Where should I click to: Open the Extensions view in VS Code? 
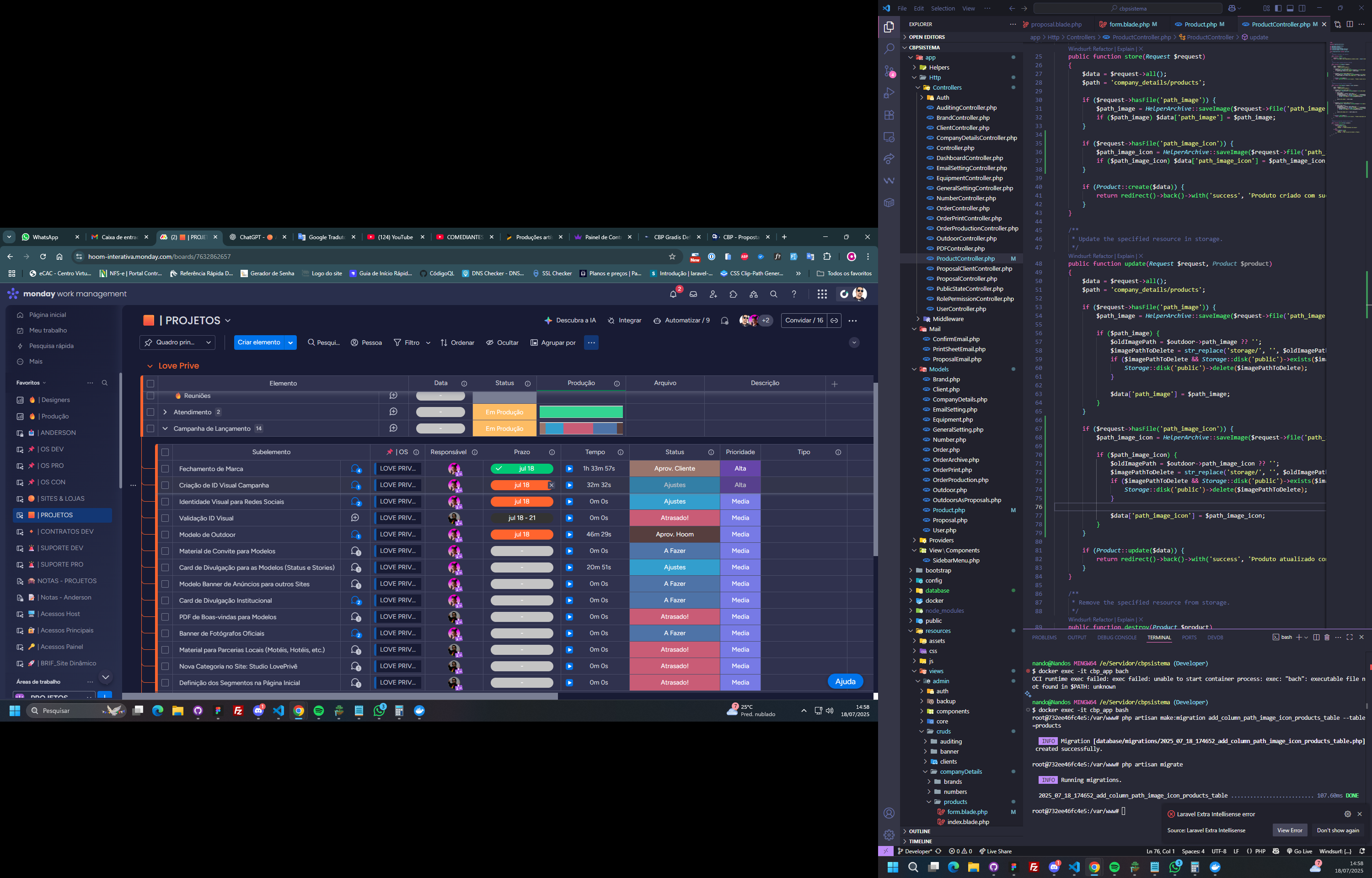[x=889, y=115]
